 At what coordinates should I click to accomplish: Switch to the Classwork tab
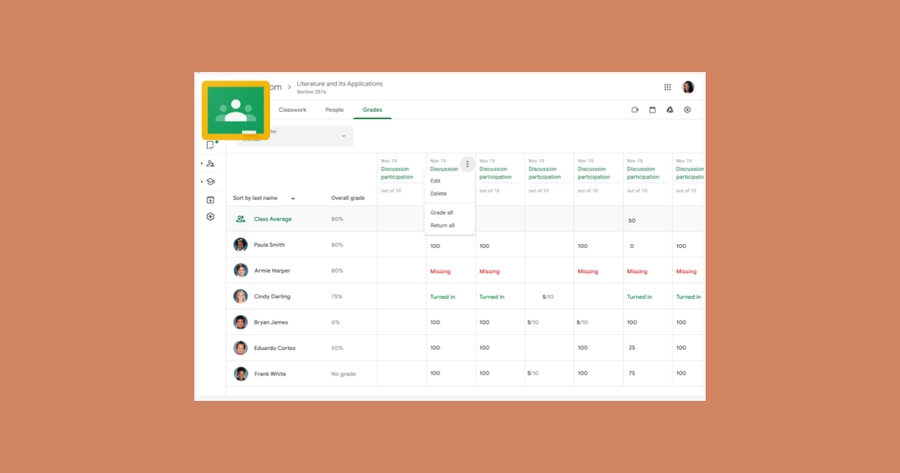(x=293, y=110)
